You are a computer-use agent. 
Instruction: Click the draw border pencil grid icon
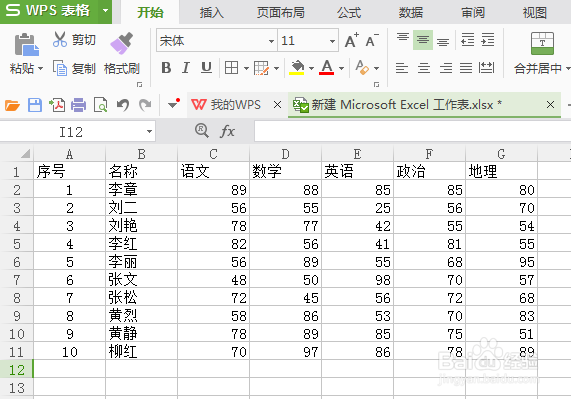(x=261, y=68)
